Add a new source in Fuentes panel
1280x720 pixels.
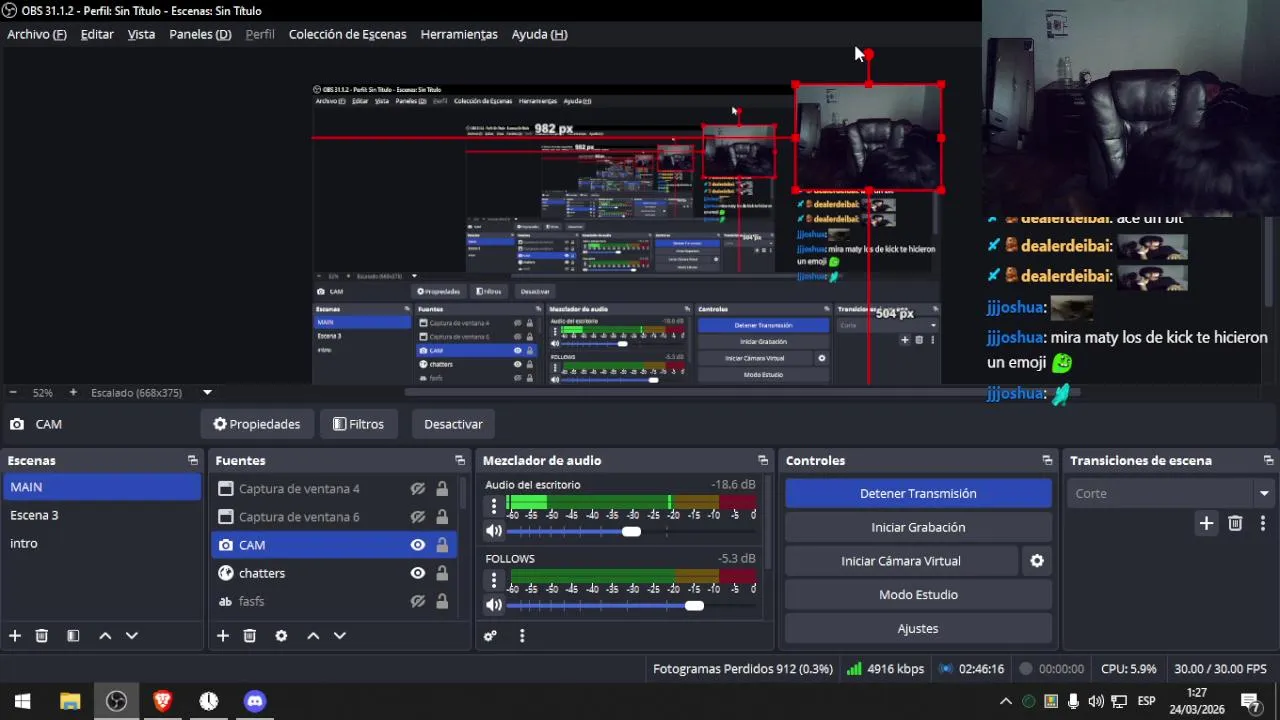(x=223, y=635)
